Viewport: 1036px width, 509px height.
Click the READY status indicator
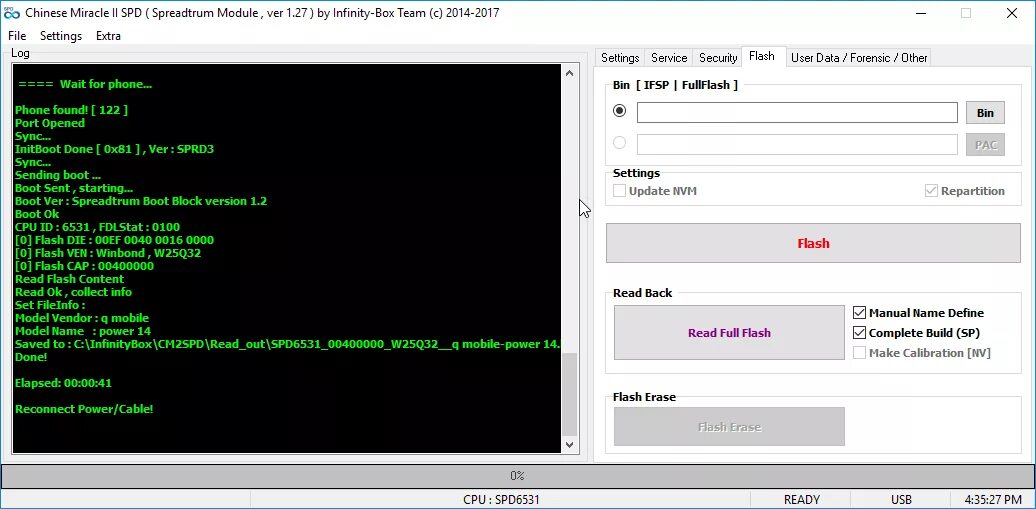point(801,500)
